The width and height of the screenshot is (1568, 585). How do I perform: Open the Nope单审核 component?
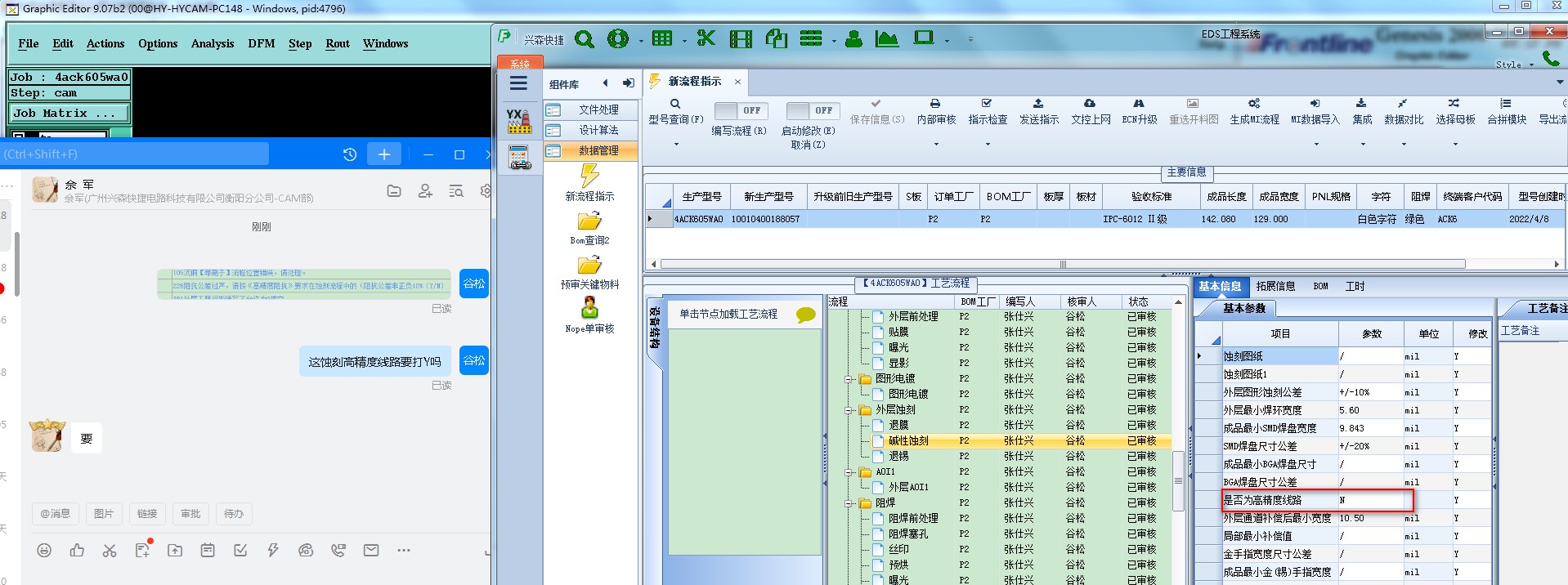[x=589, y=315]
